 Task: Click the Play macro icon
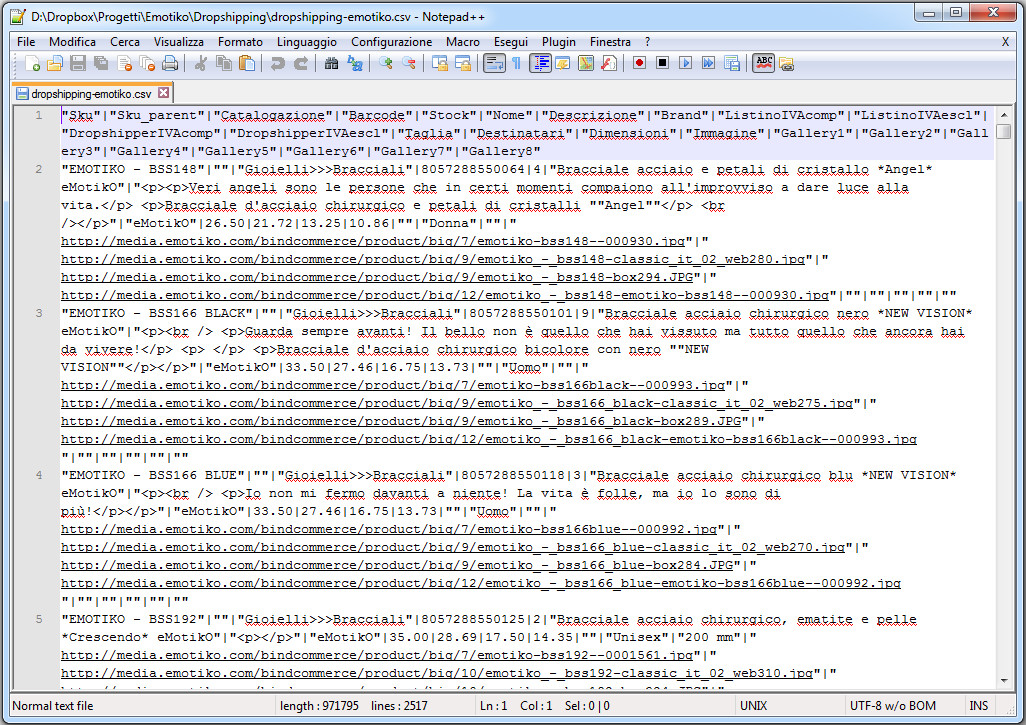click(685, 64)
